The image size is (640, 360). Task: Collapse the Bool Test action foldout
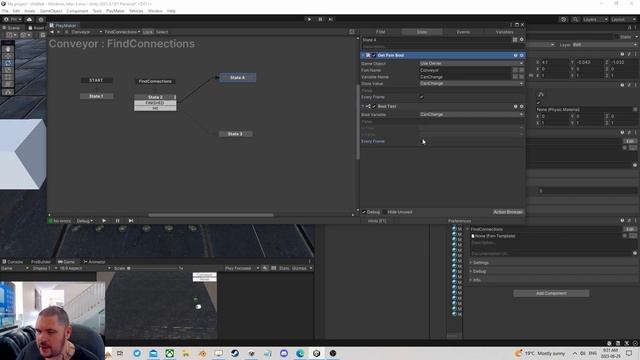click(363, 106)
